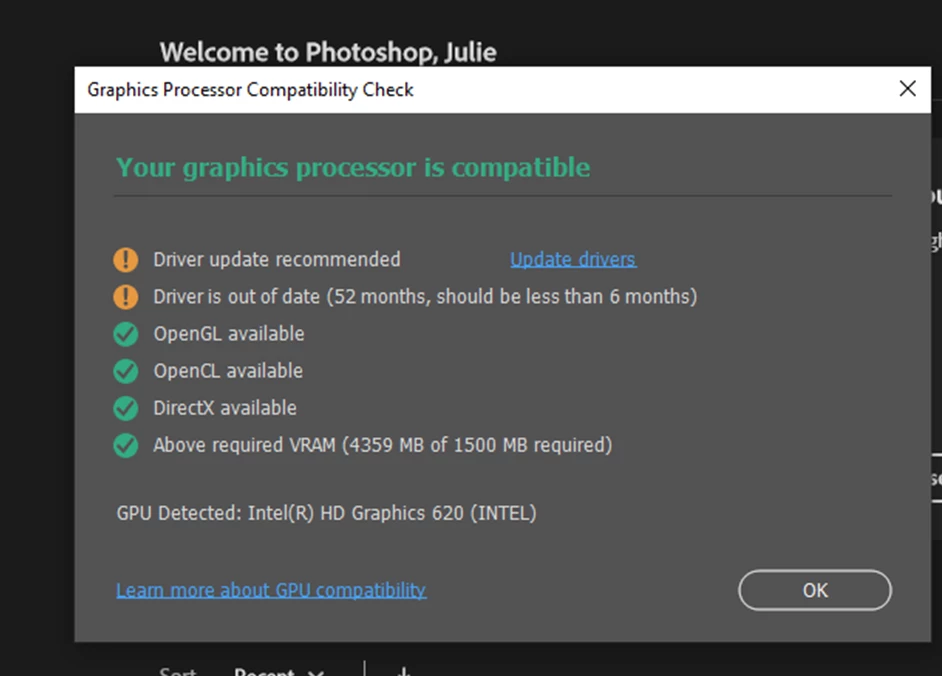Click the warning icon beside Driver update recommended

[x=126, y=260]
